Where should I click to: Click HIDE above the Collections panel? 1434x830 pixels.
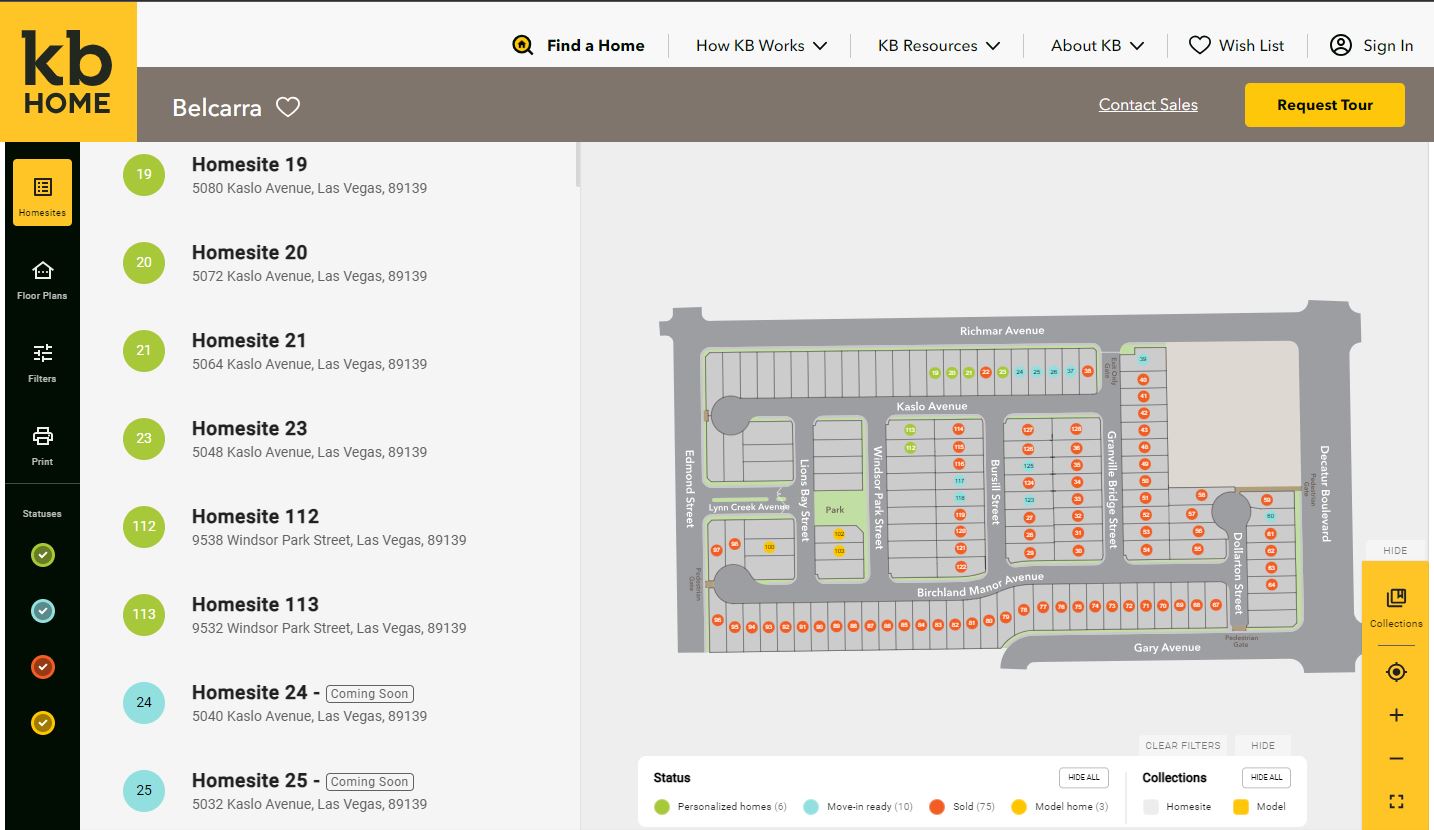[1395, 550]
